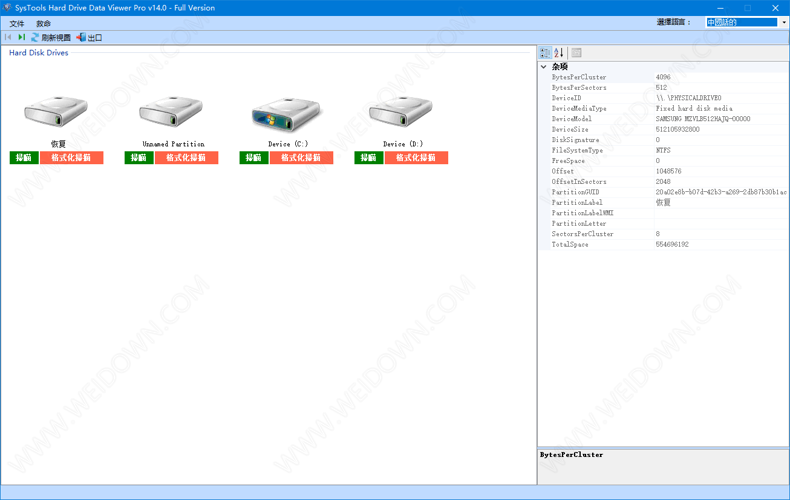790x500 pixels.
Task: Click the Device (C:) label text
Action: pos(288,144)
